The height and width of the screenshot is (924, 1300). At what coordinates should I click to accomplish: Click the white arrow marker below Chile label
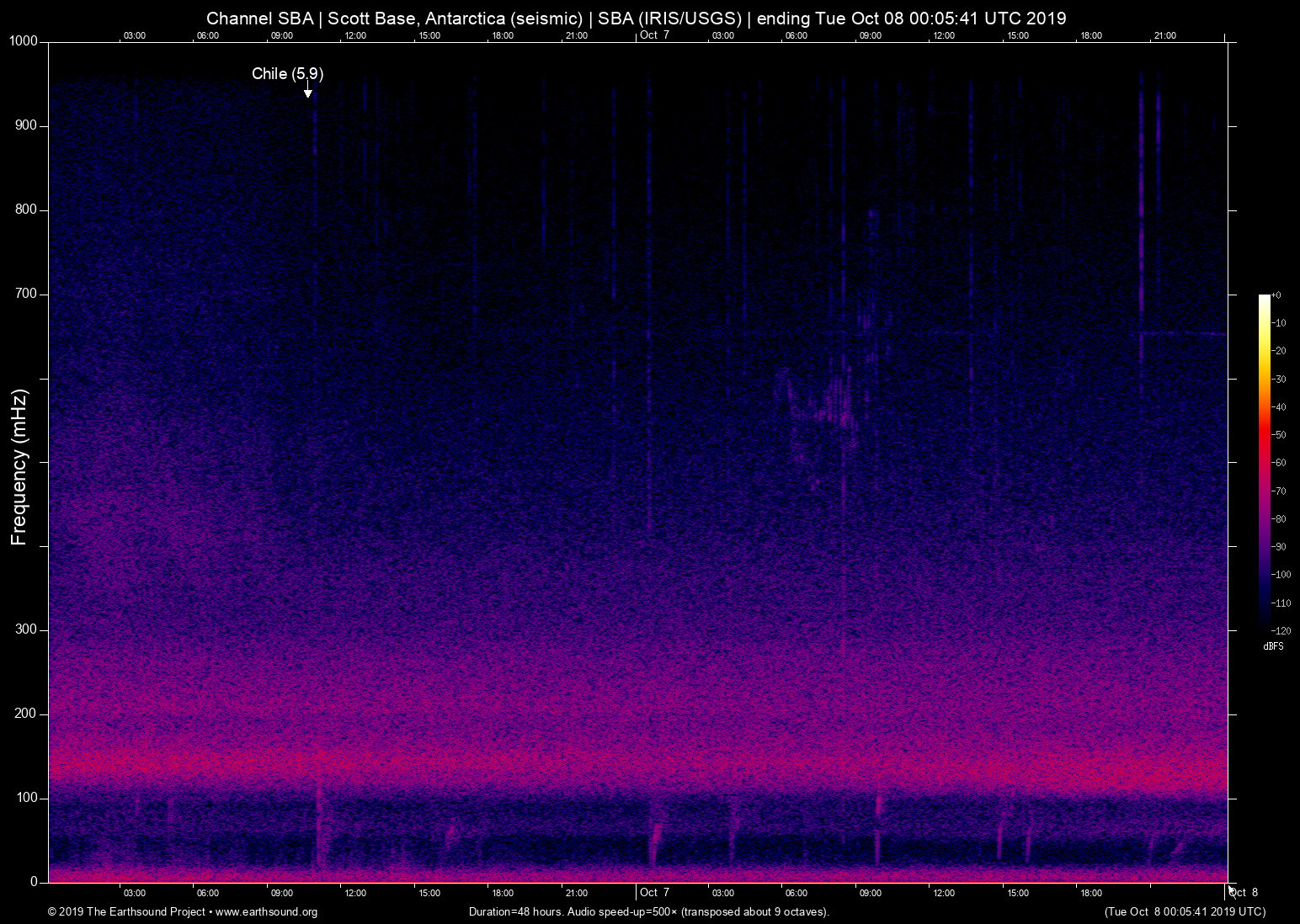click(308, 92)
